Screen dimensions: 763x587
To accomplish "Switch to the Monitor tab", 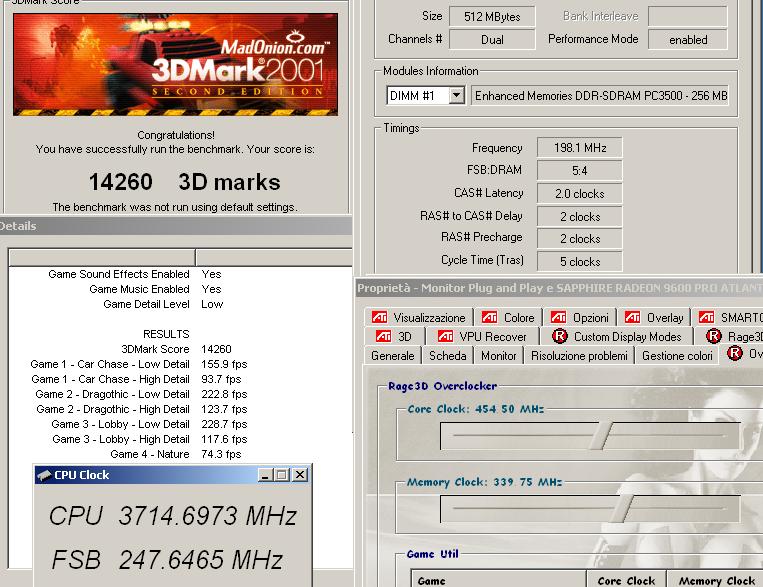I will 498,356.
